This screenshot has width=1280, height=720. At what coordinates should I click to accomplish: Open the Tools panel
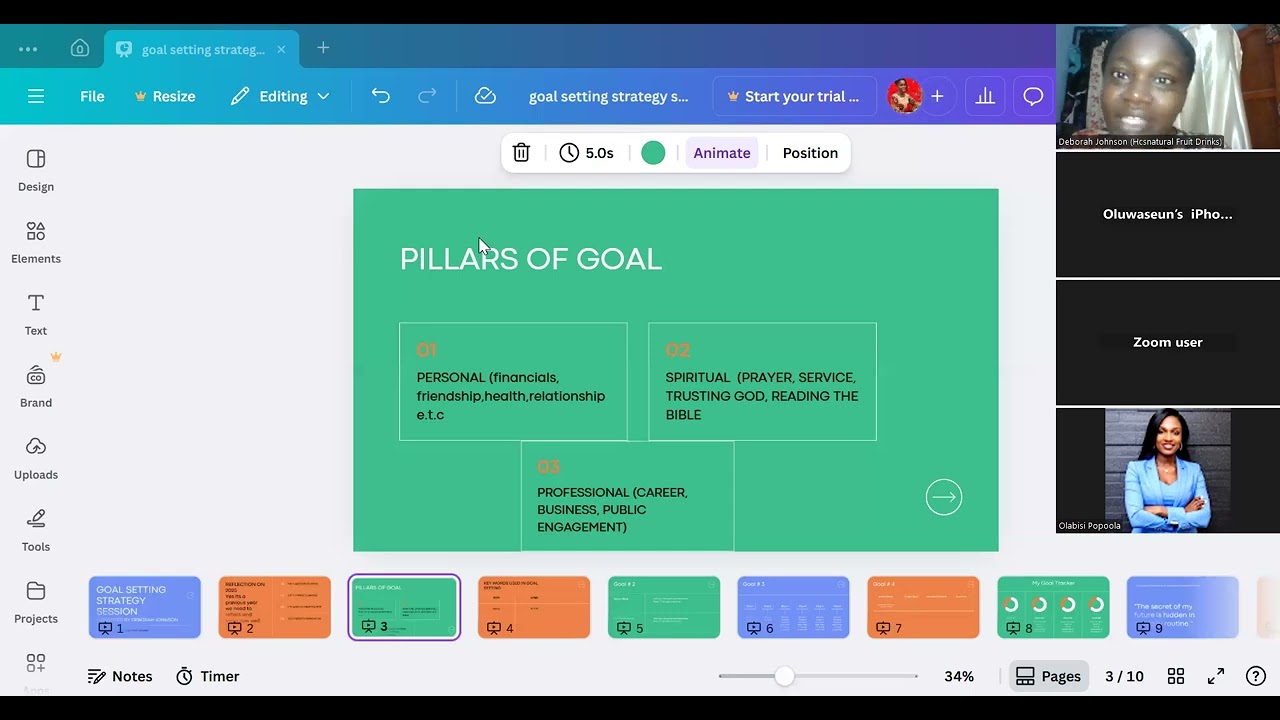point(36,530)
